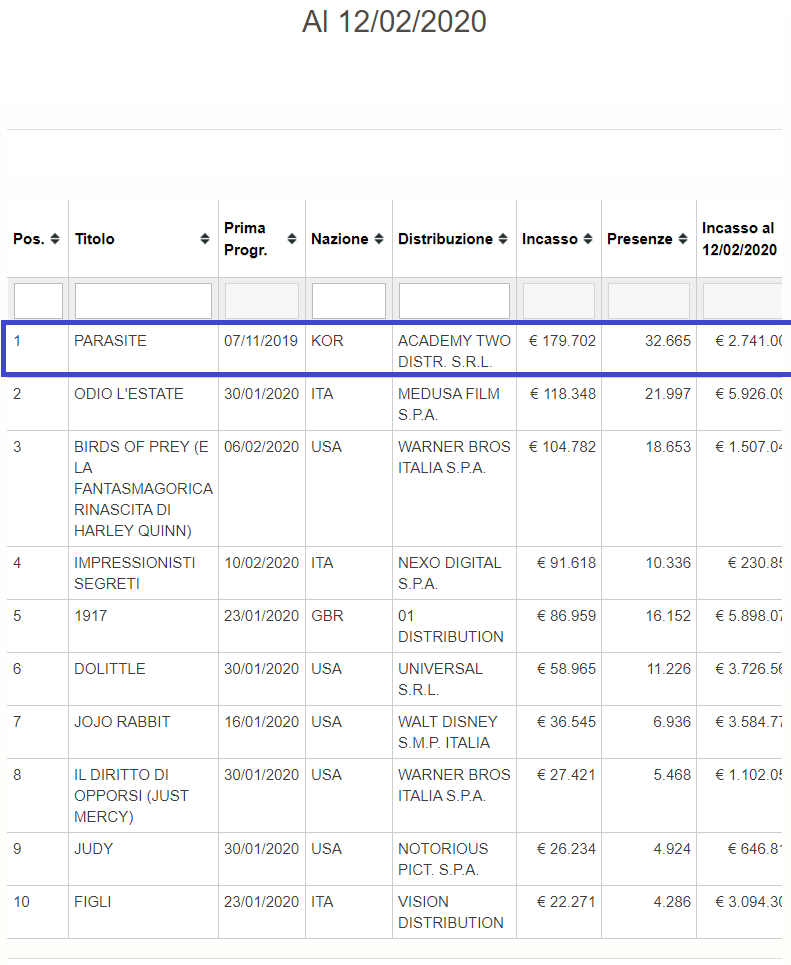Viewport: 791px width, 965px height.
Task: Click the Presenze filter field
Action: pos(649,301)
